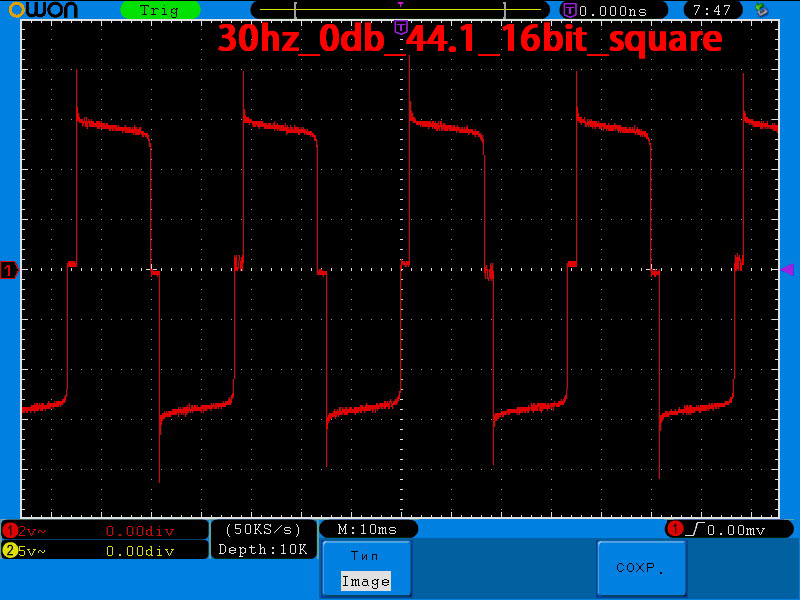Select the green Trig status indicator

point(160,10)
